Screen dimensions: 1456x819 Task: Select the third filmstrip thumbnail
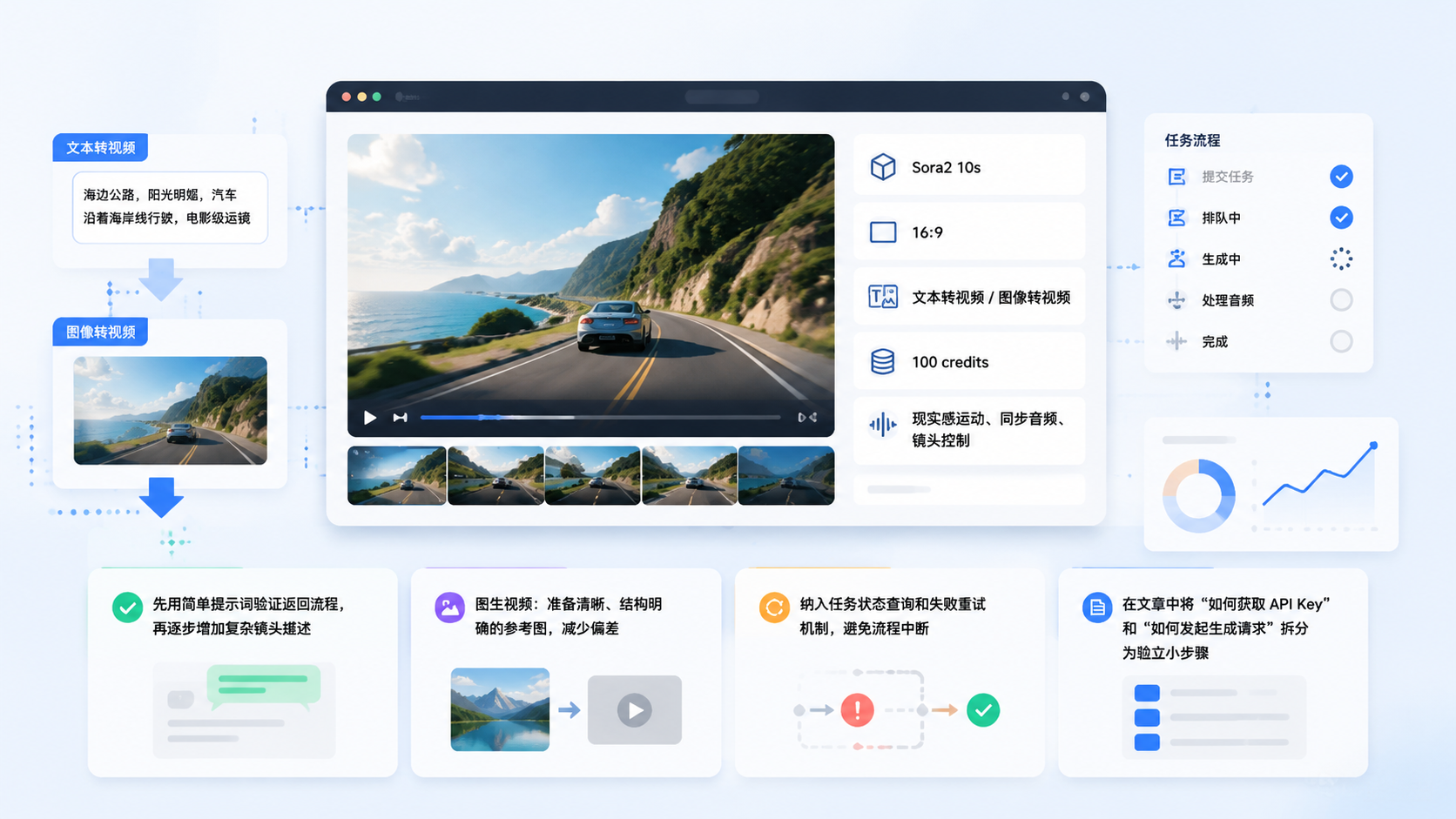[592, 475]
